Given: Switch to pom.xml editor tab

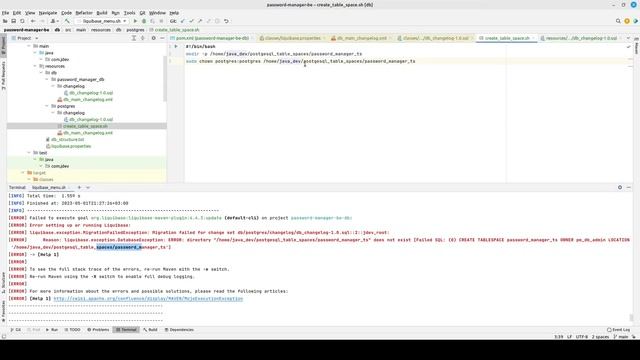Looking at the screenshot, I should (212, 38).
